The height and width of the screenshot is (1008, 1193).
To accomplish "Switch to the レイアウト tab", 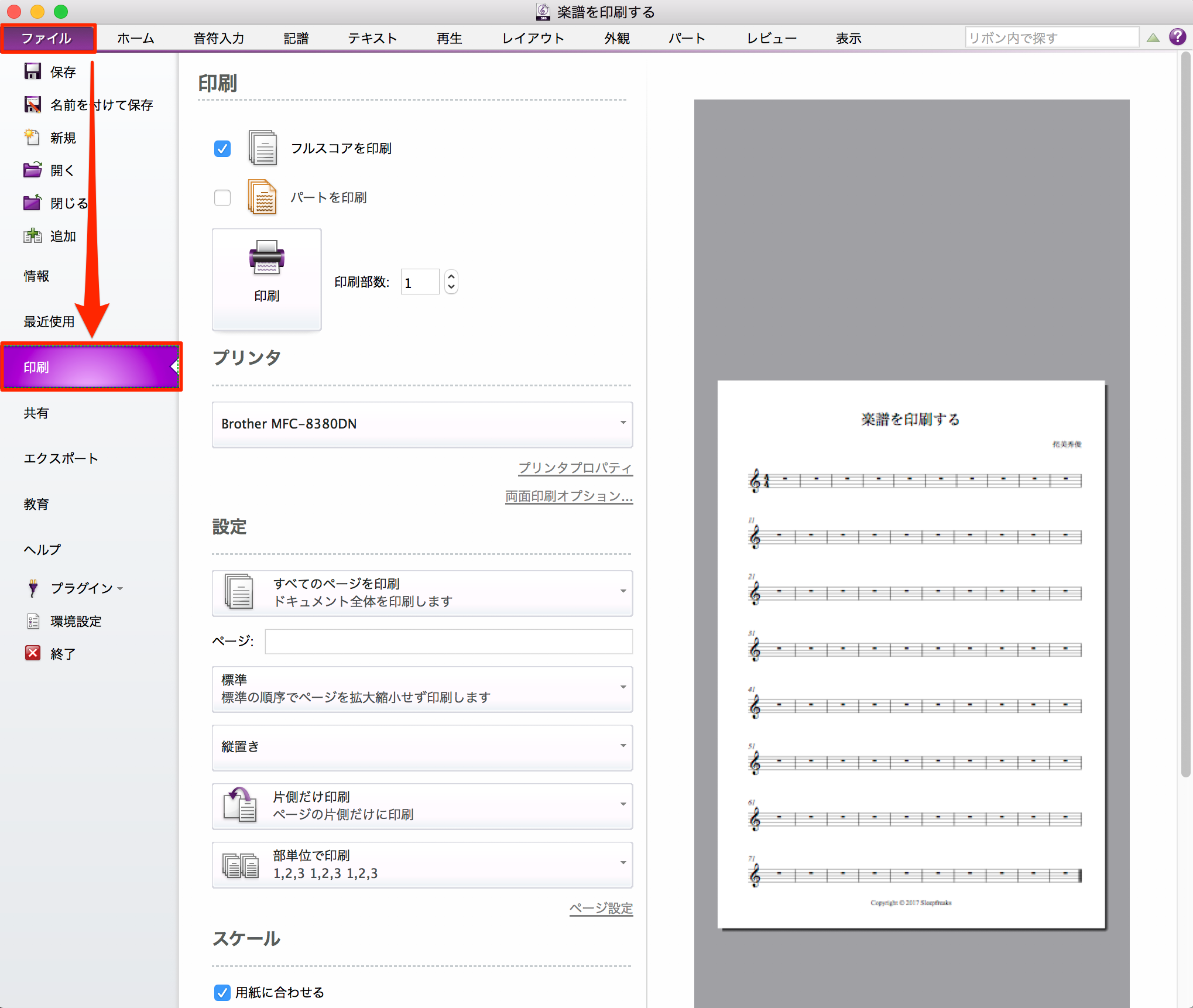I will [533, 38].
